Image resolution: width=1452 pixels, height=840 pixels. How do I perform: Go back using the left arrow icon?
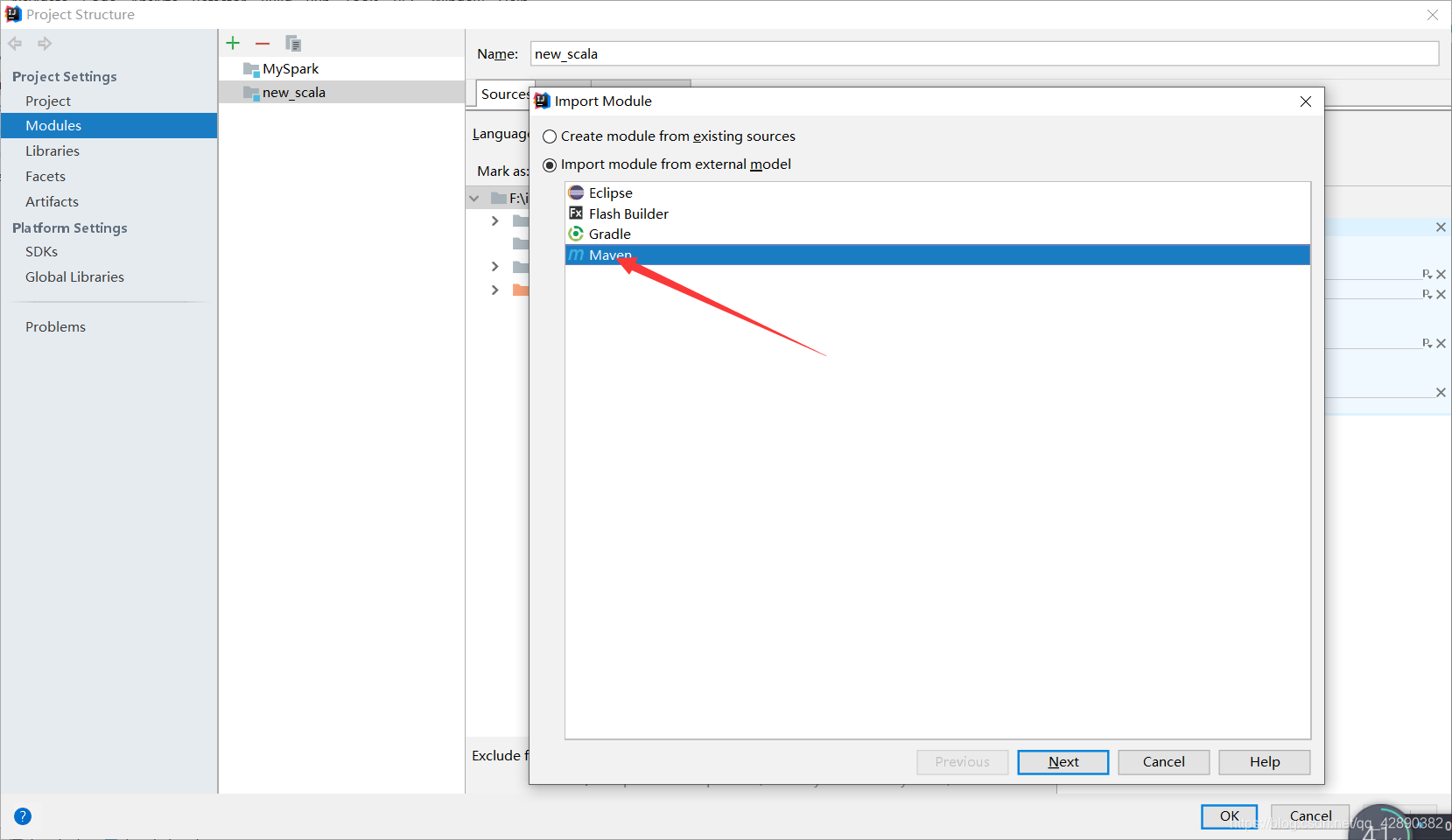[x=15, y=44]
